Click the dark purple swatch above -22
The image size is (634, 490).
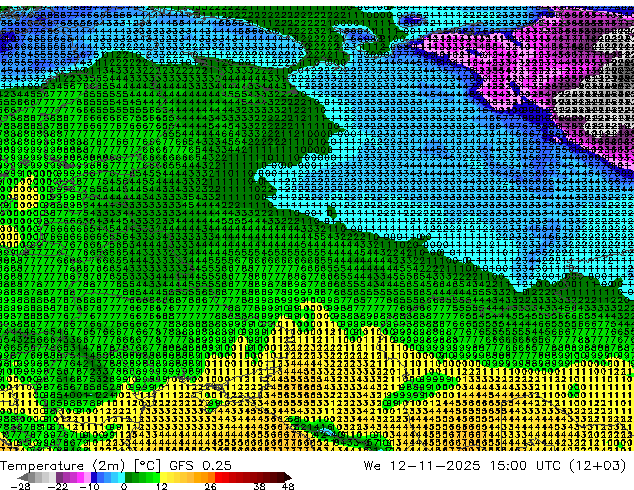[x=59, y=477]
